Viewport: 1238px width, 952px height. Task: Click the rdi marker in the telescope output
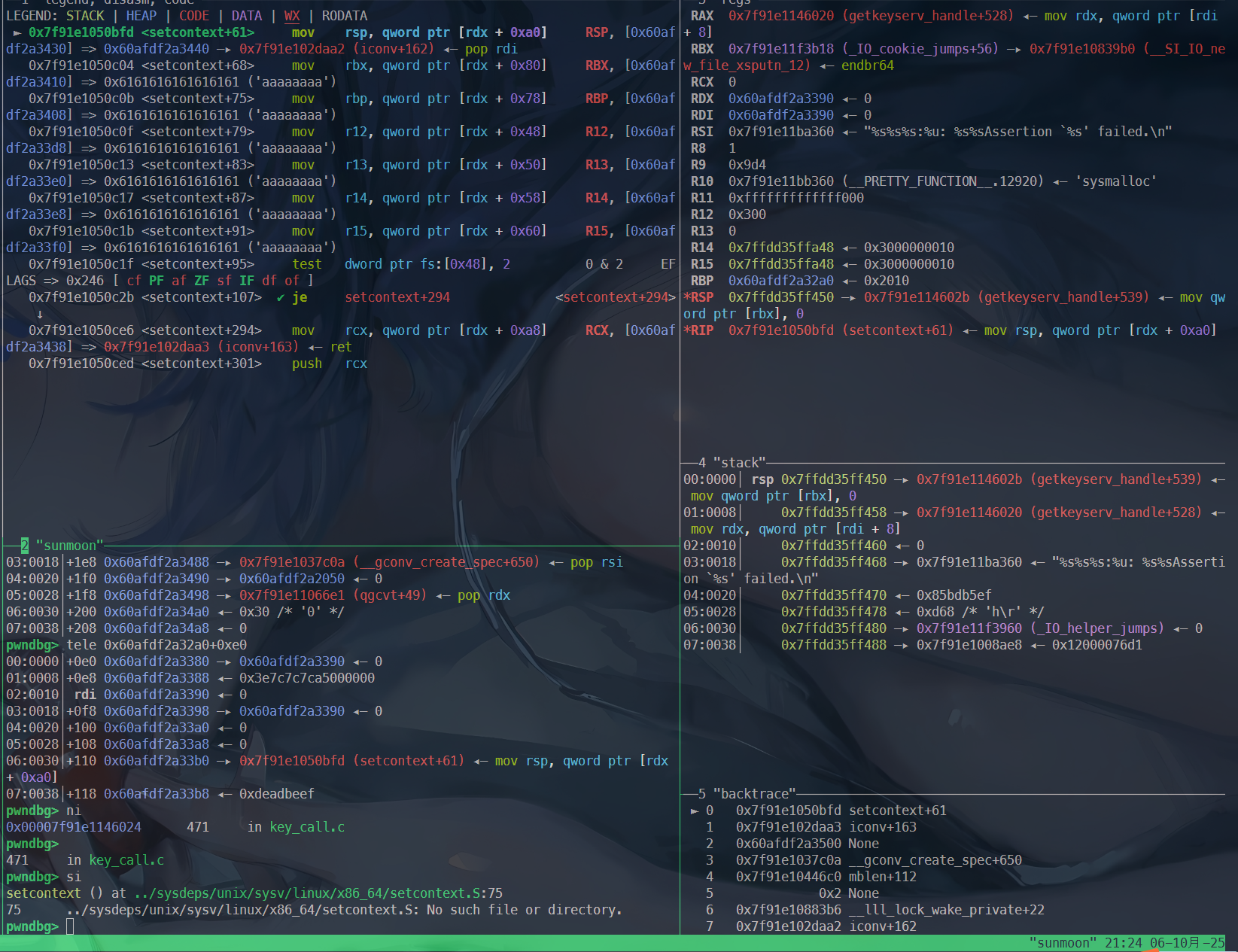[85, 695]
